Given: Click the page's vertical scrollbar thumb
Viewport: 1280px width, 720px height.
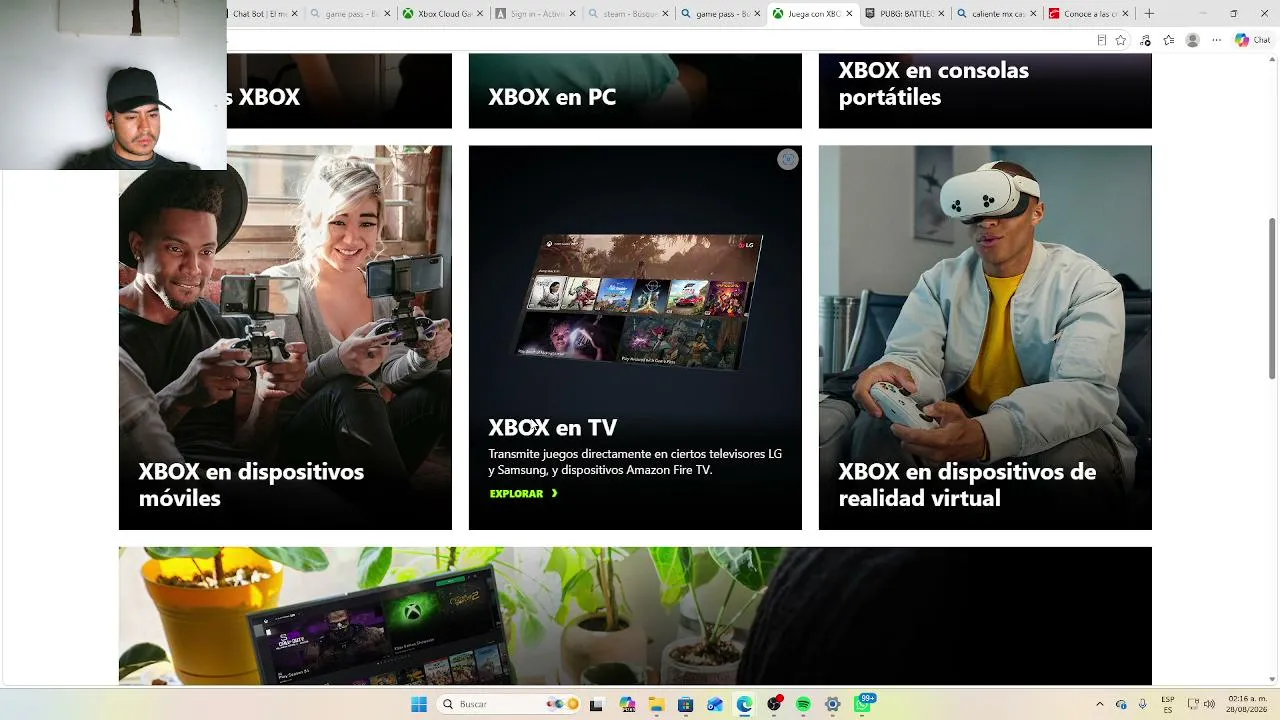Looking at the screenshot, I should pos(1272,298).
